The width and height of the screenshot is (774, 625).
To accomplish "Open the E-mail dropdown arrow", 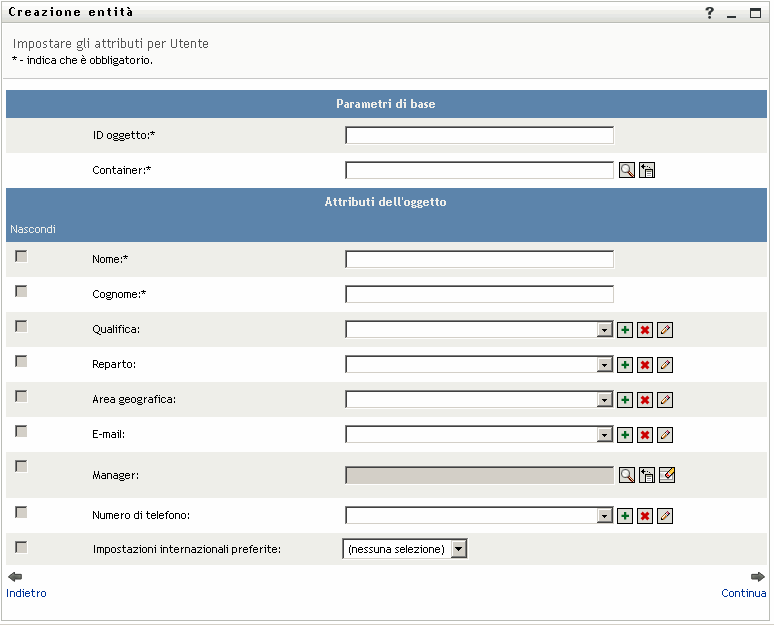I will 604,435.
